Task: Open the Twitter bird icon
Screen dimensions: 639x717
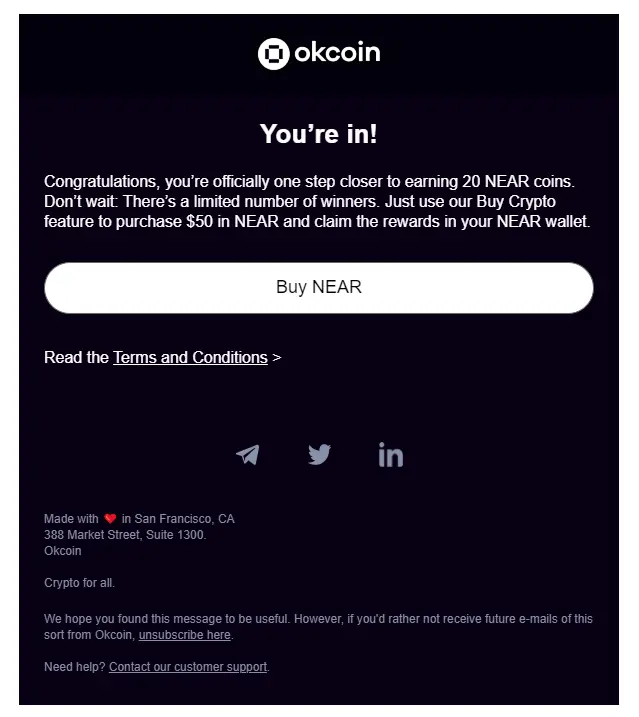Action: [x=319, y=455]
